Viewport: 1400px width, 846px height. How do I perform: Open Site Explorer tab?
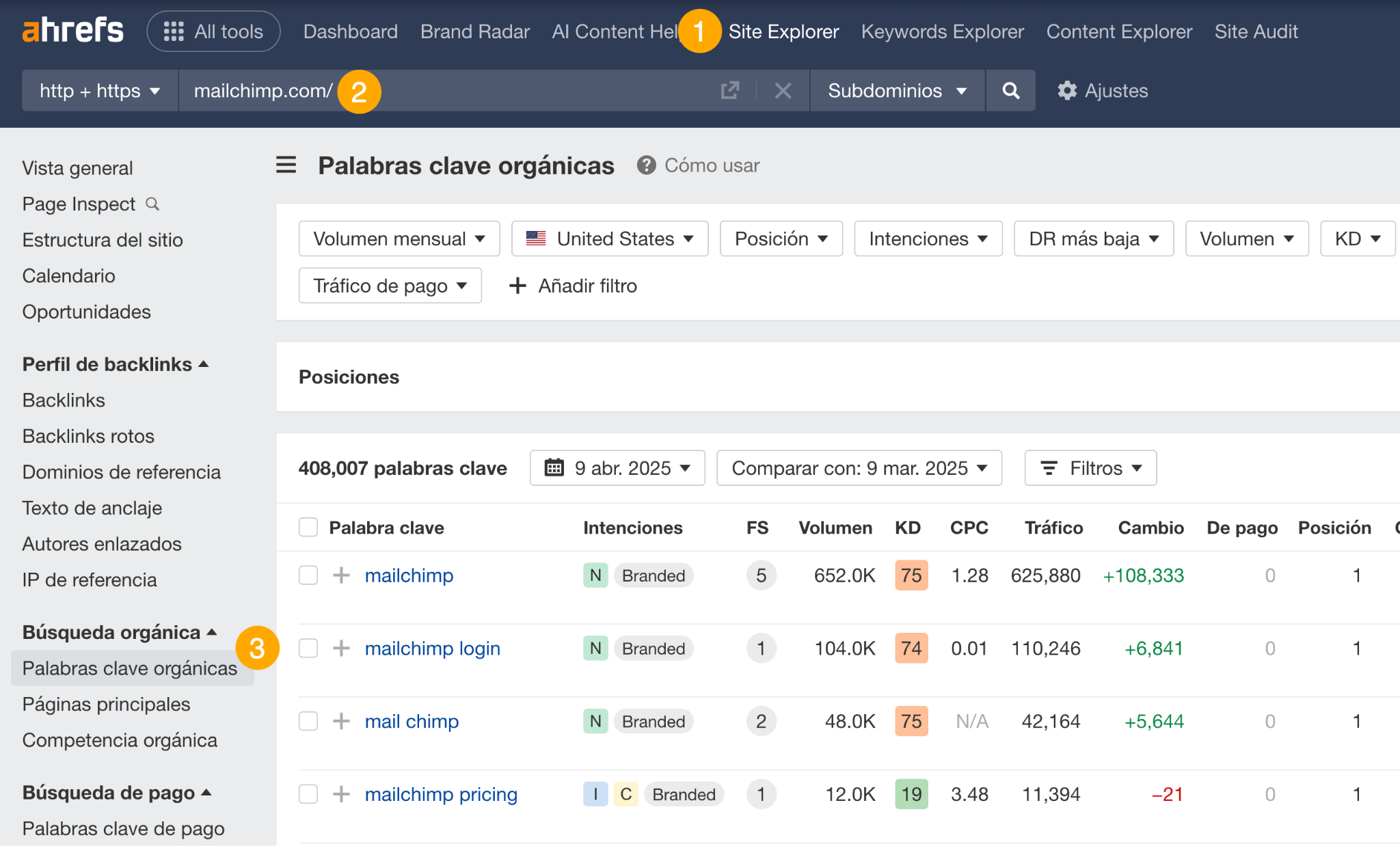(x=783, y=31)
